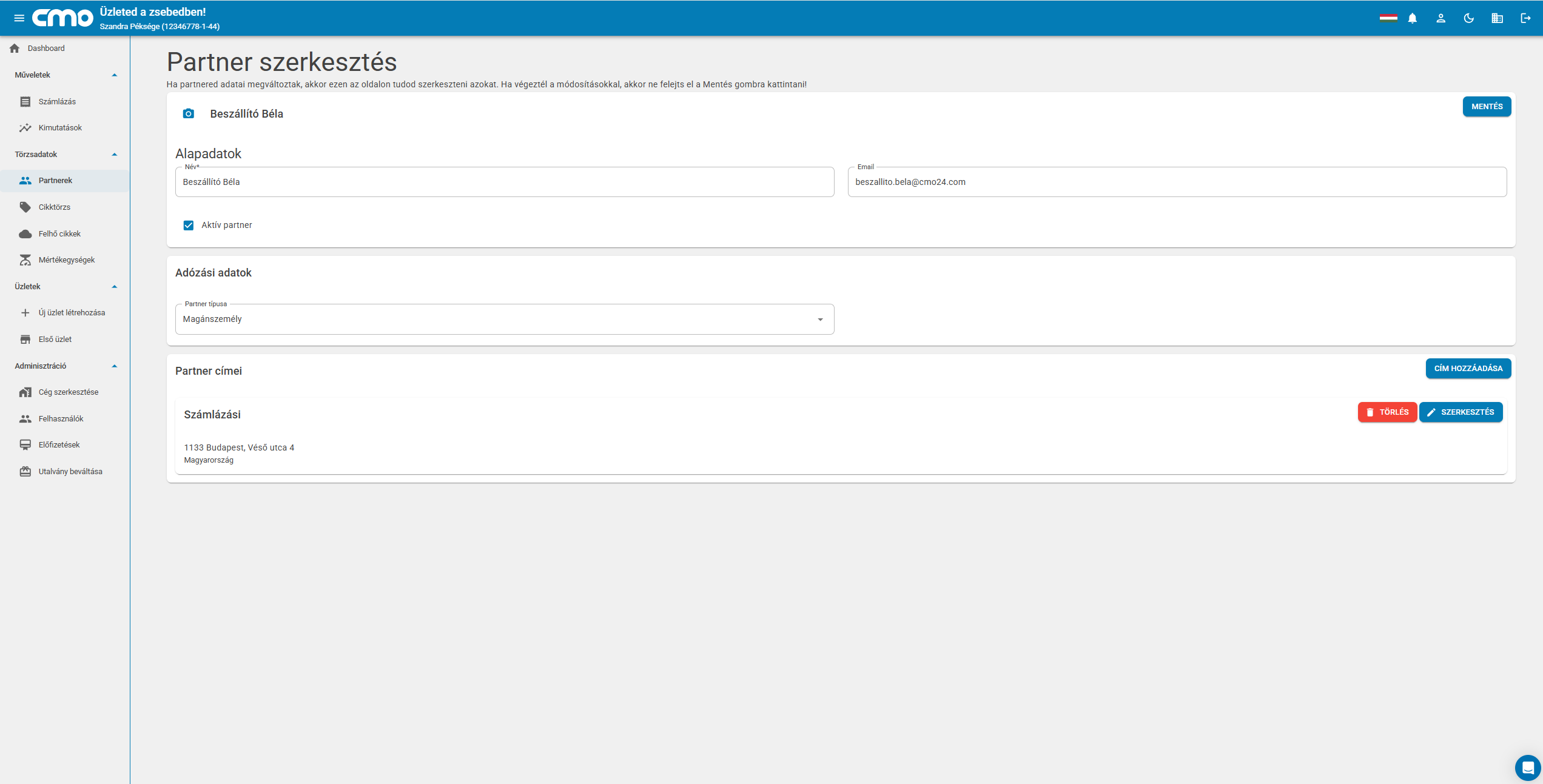Image resolution: width=1543 pixels, height=784 pixels.
Task: Click the Partnerek people icon
Action: [25, 181]
